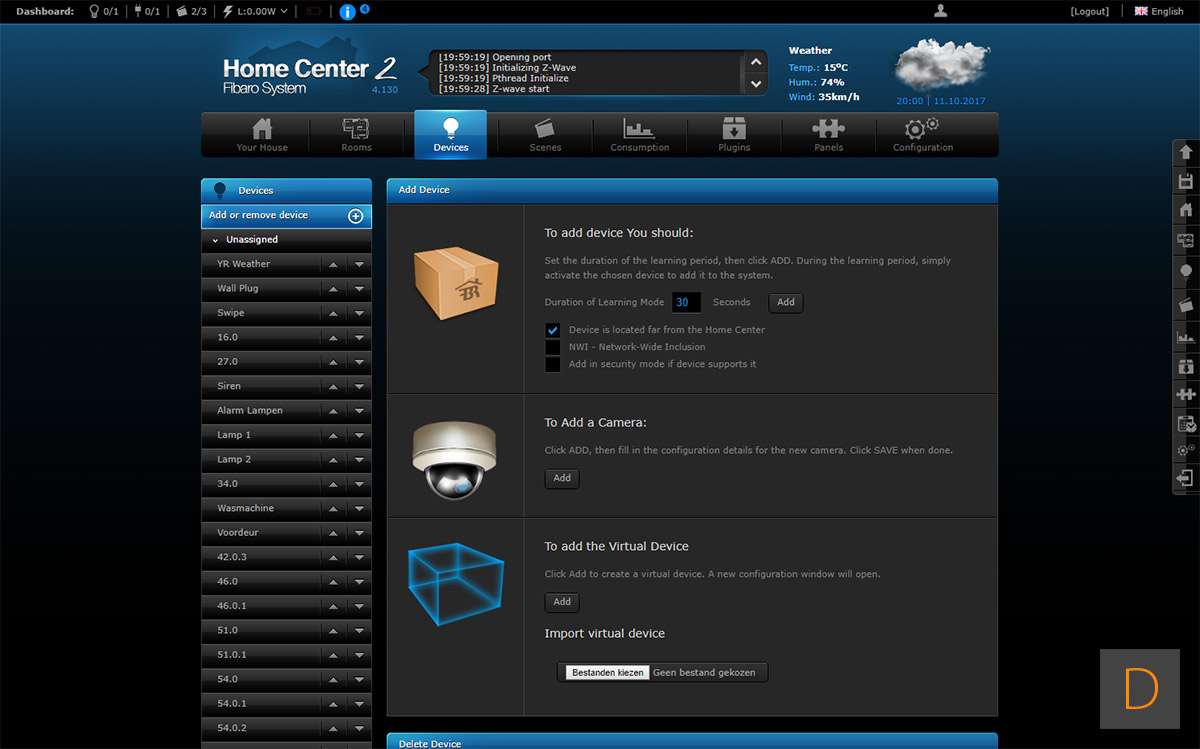Click the scroll-to-top arrow in side toolbar
This screenshot has height=749, width=1200.
(x=1186, y=152)
